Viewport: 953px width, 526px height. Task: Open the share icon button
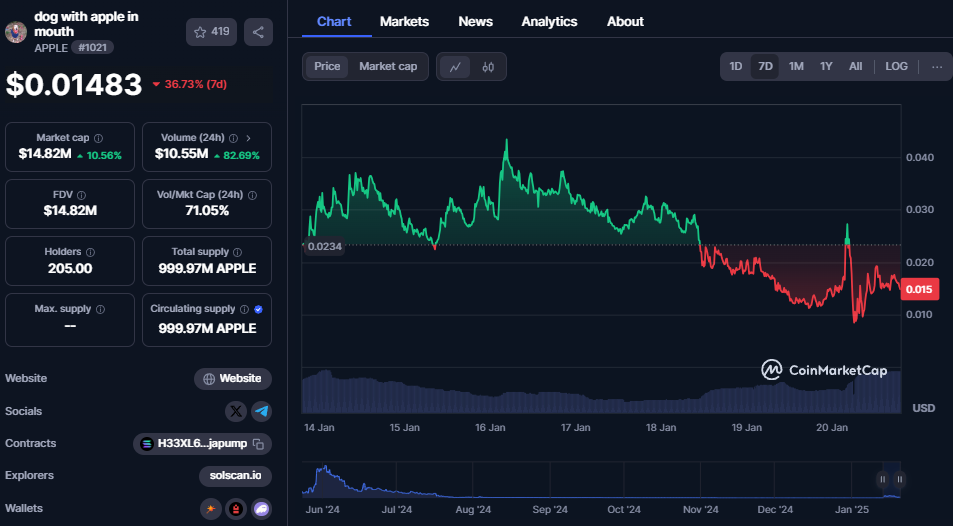(x=258, y=32)
